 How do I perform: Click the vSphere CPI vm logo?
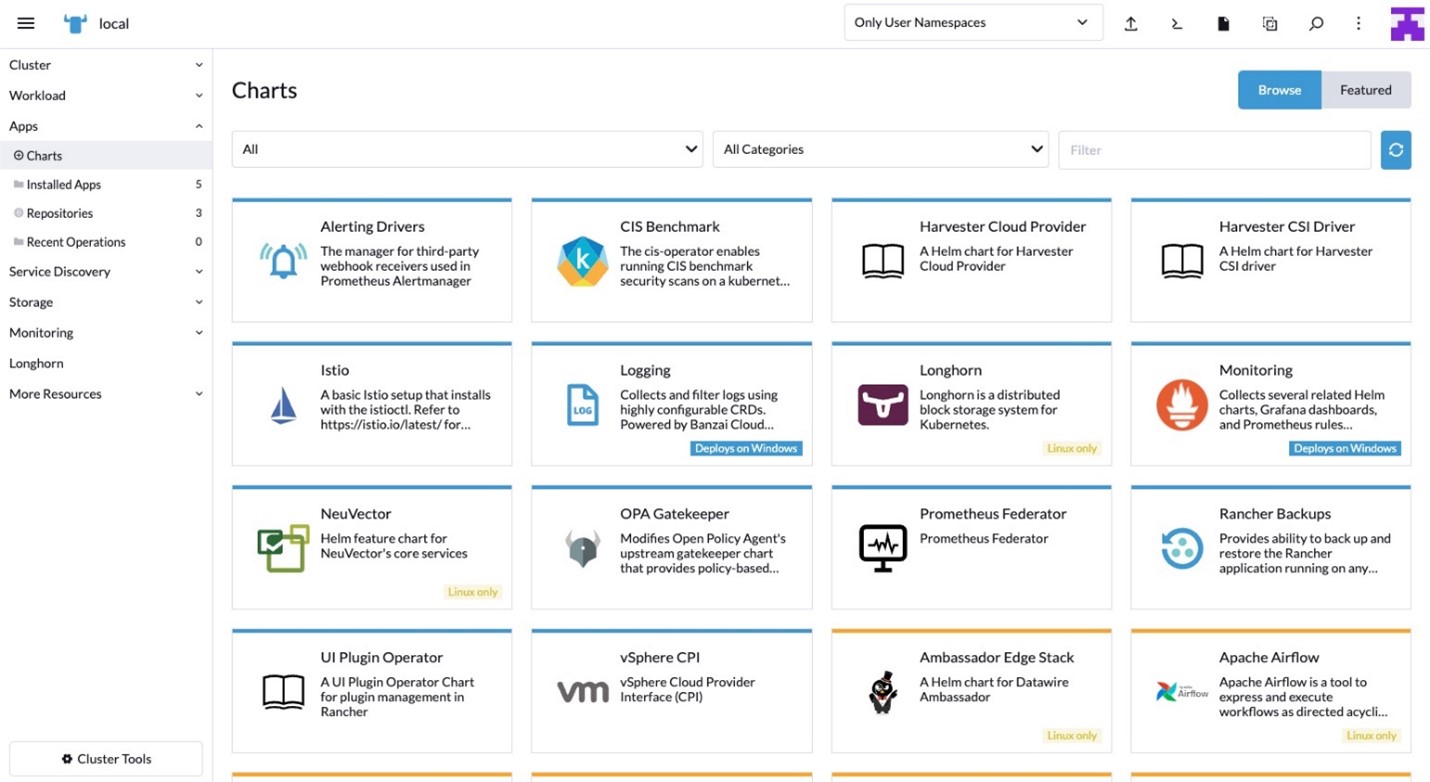[582, 692]
